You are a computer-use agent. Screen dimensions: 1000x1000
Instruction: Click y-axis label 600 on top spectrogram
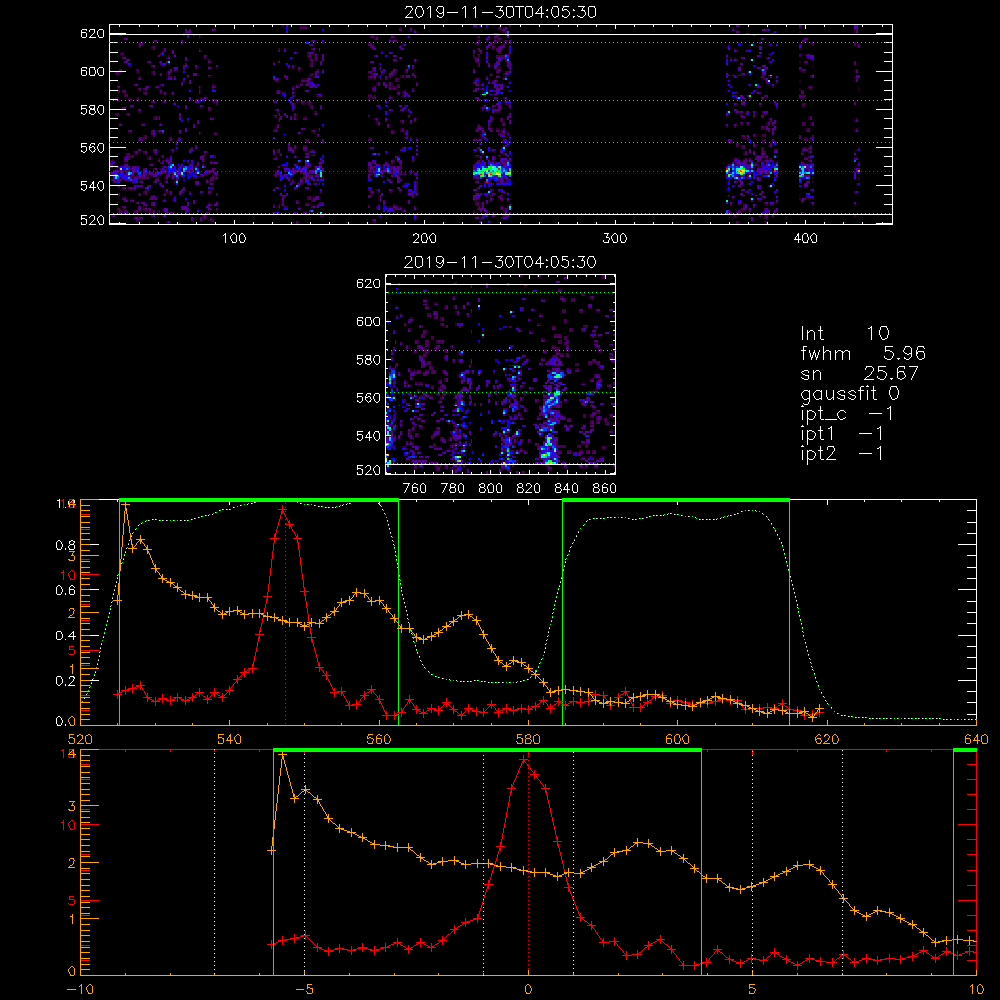coord(92,71)
